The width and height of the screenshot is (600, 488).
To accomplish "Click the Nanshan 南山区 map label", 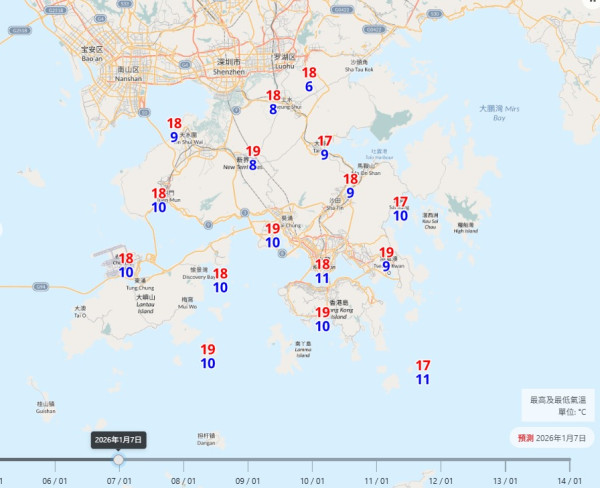I will tap(128, 74).
